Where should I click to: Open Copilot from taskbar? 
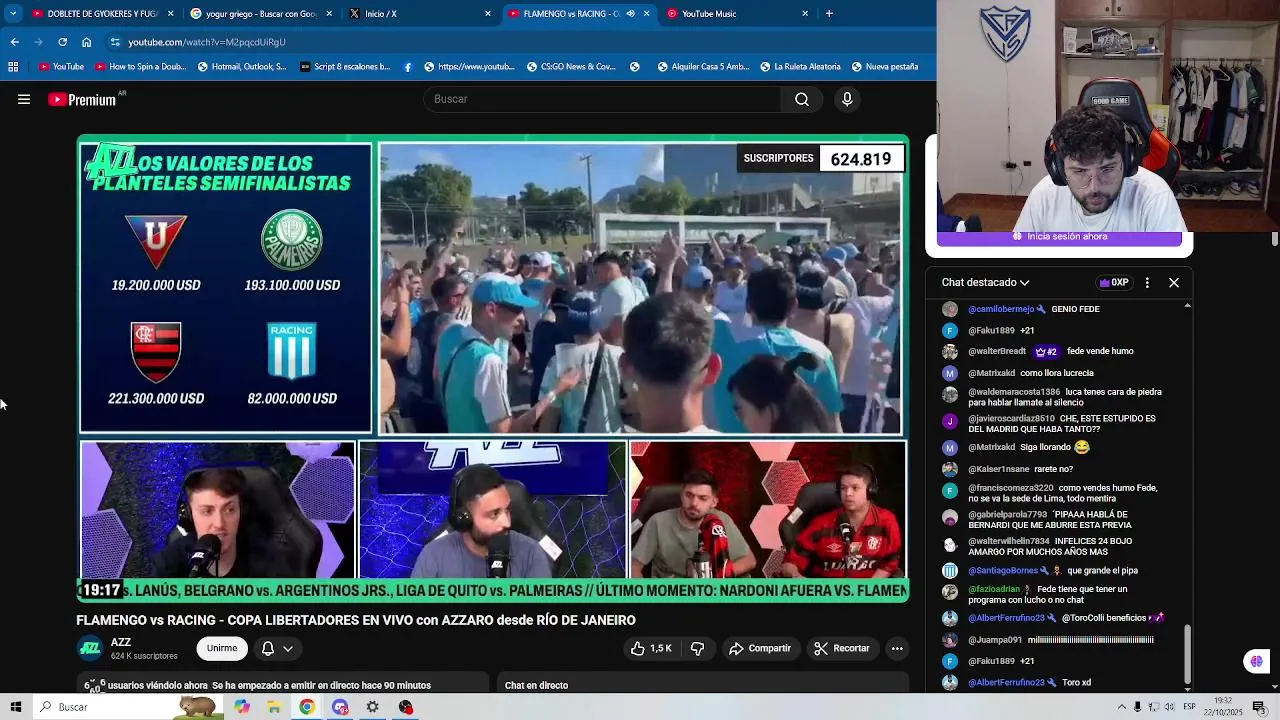[242, 707]
